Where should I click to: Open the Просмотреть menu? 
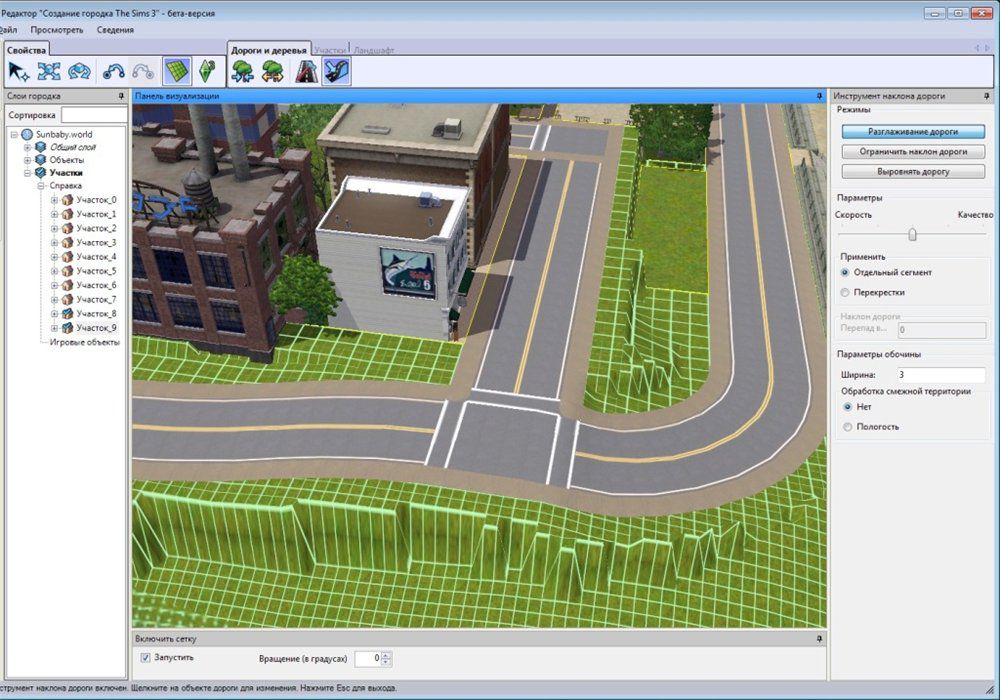pyautogui.click(x=56, y=30)
